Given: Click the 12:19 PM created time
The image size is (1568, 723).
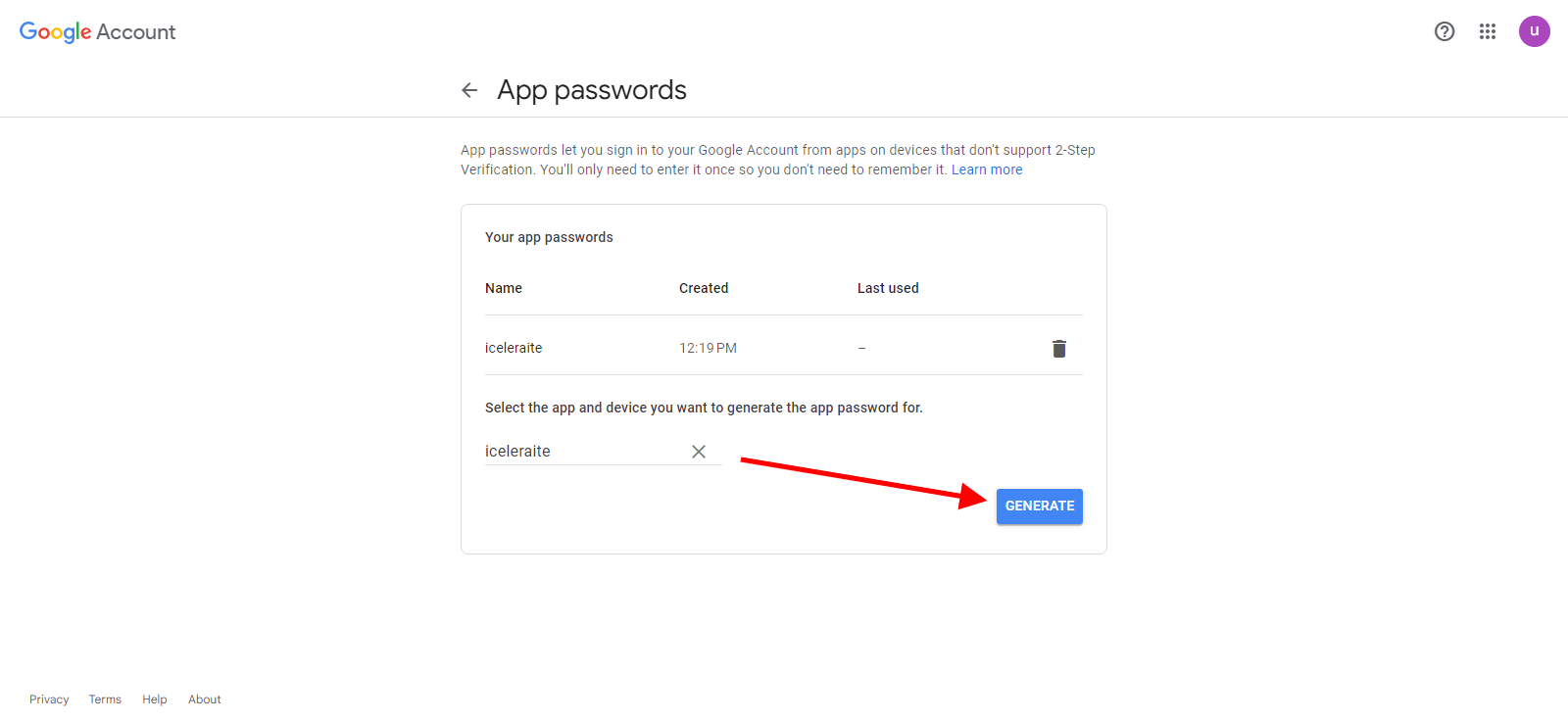Looking at the screenshot, I should tap(708, 348).
